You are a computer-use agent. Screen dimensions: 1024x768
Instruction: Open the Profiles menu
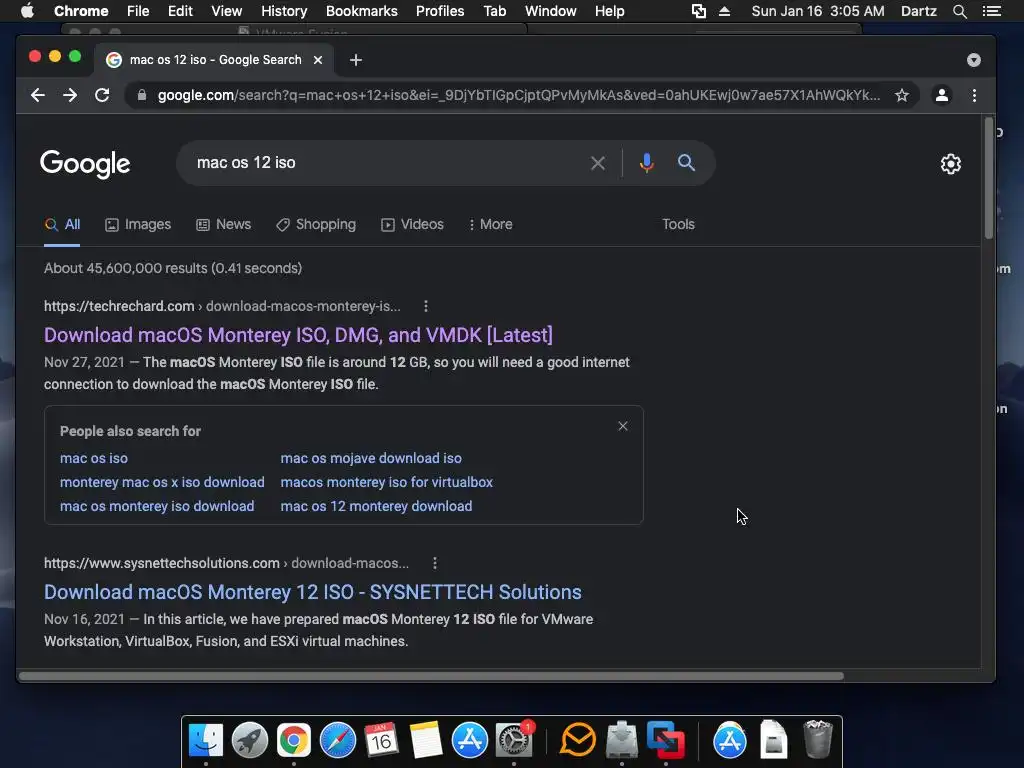[440, 11]
